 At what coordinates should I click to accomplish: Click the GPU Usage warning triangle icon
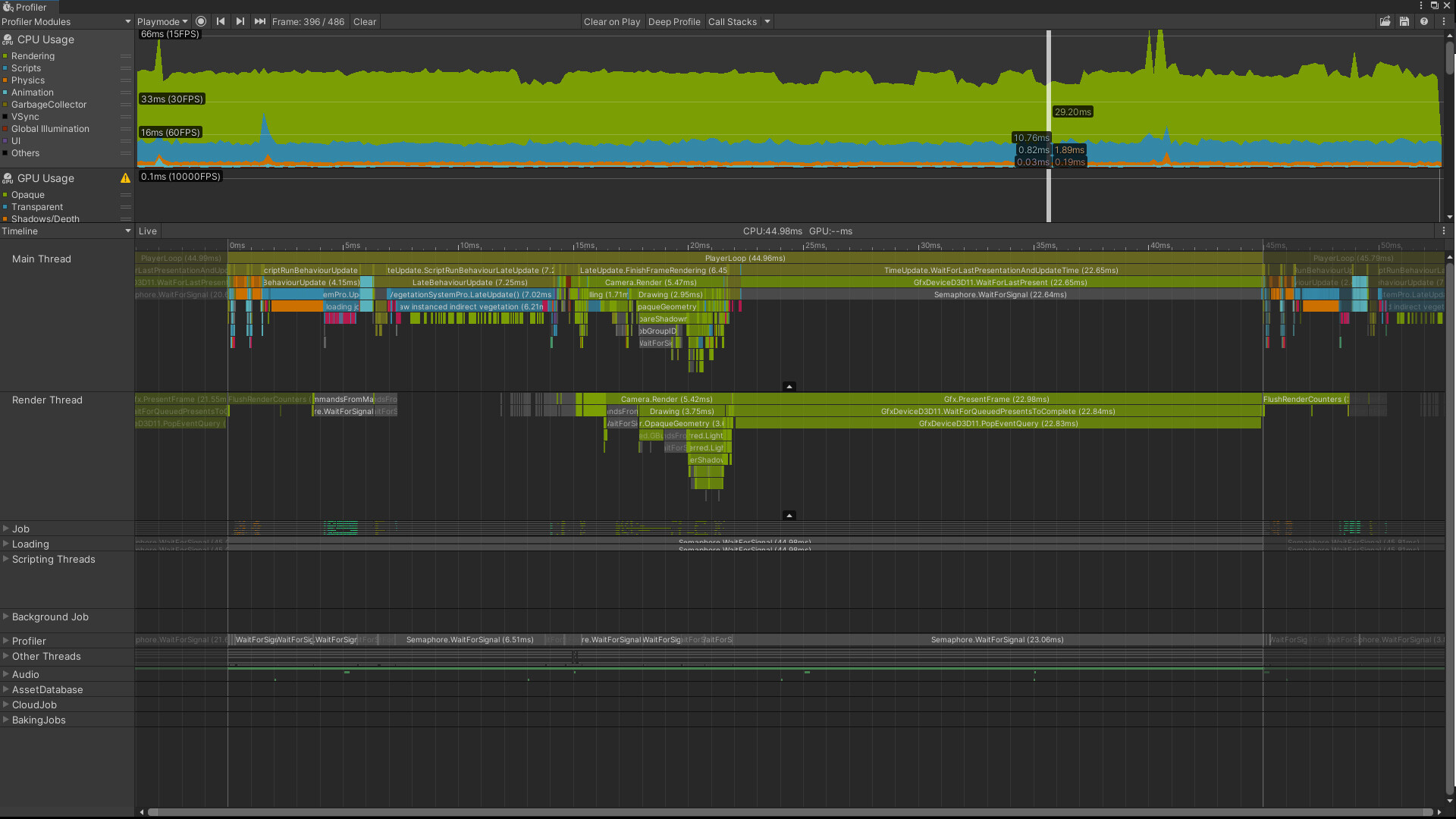click(x=125, y=178)
